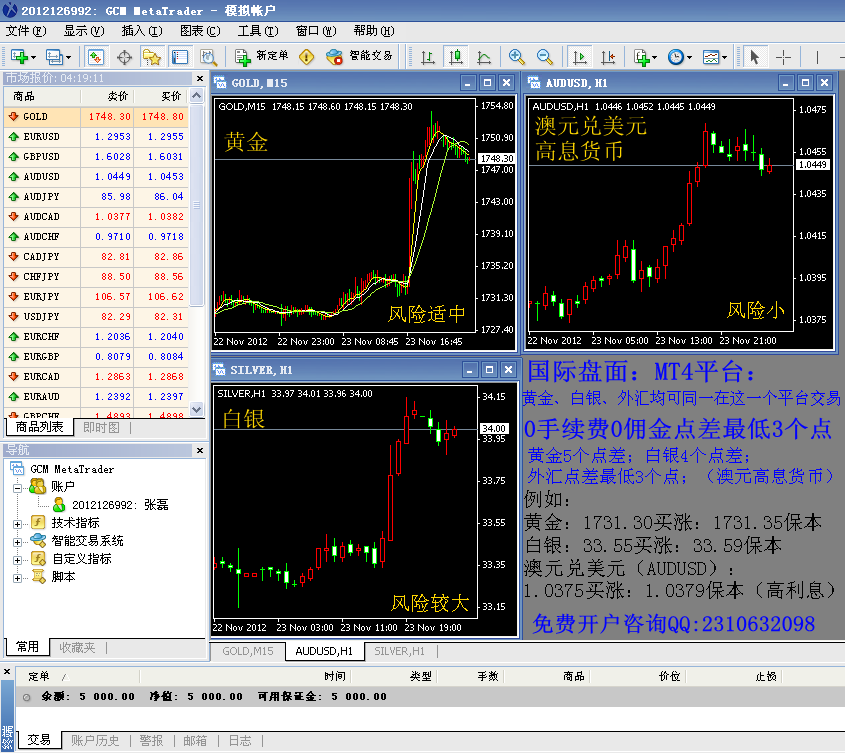Click the Zoom Out magnifier
Screen dimensions: 845x753
coord(545,57)
